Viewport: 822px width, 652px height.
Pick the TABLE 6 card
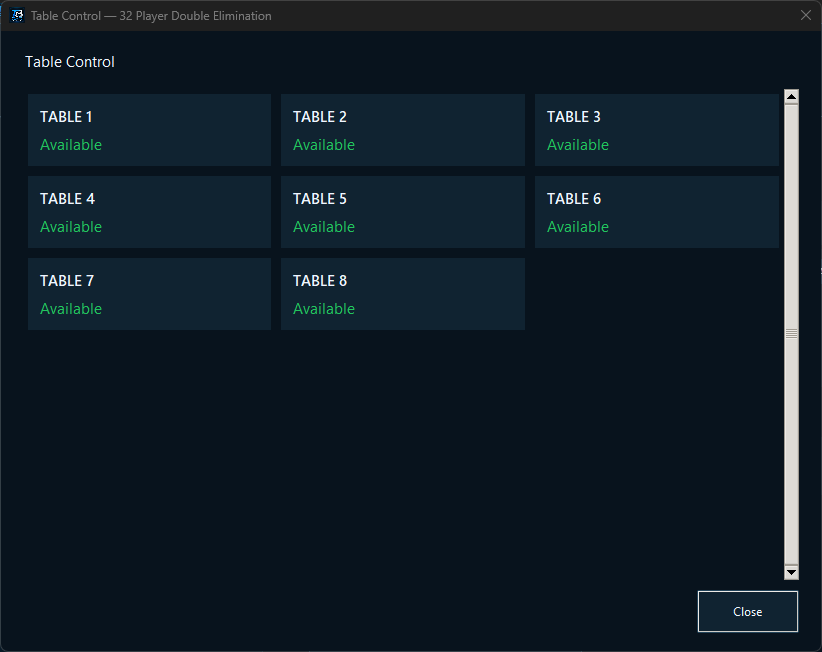click(656, 212)
